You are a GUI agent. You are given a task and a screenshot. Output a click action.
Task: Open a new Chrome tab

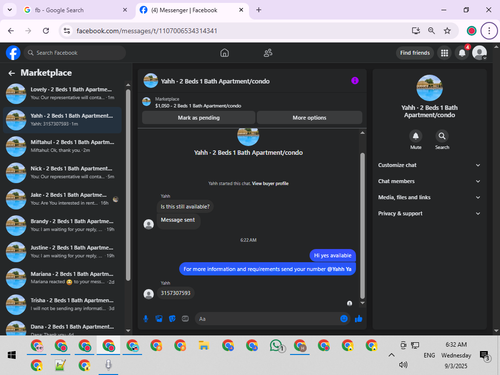click(259, 10)
